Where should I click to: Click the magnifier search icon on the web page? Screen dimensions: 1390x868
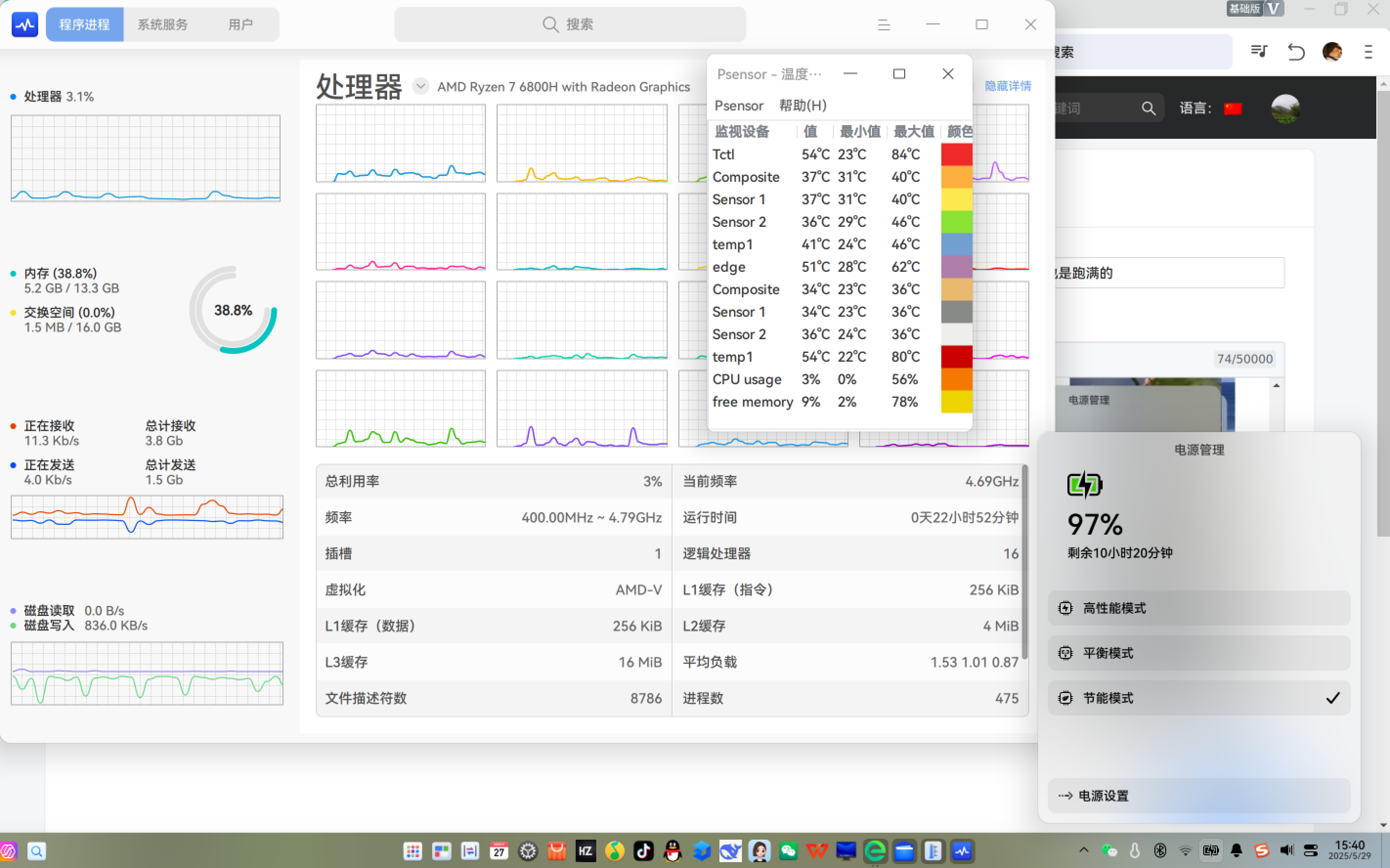coord(1149,108)
